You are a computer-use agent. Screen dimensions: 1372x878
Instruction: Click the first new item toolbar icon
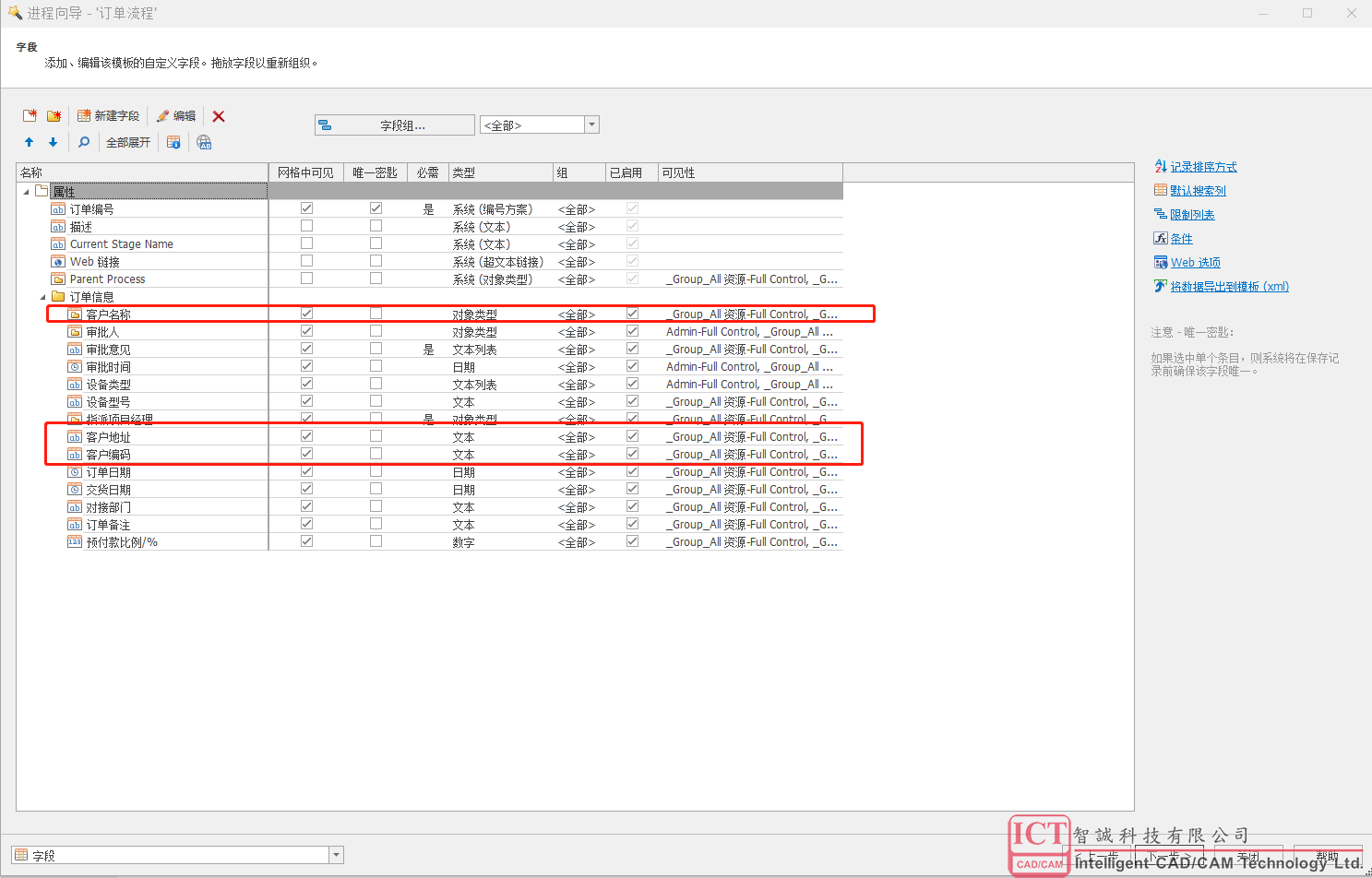tap(30, 116)
